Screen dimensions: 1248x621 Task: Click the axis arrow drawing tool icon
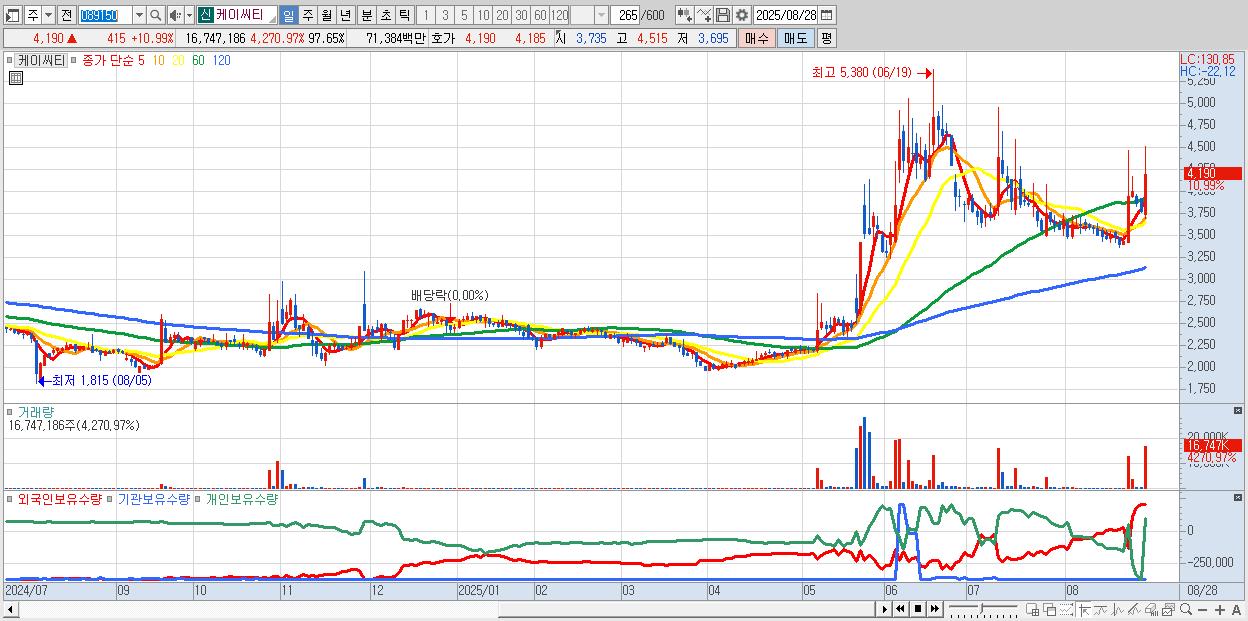(1084, 609)
